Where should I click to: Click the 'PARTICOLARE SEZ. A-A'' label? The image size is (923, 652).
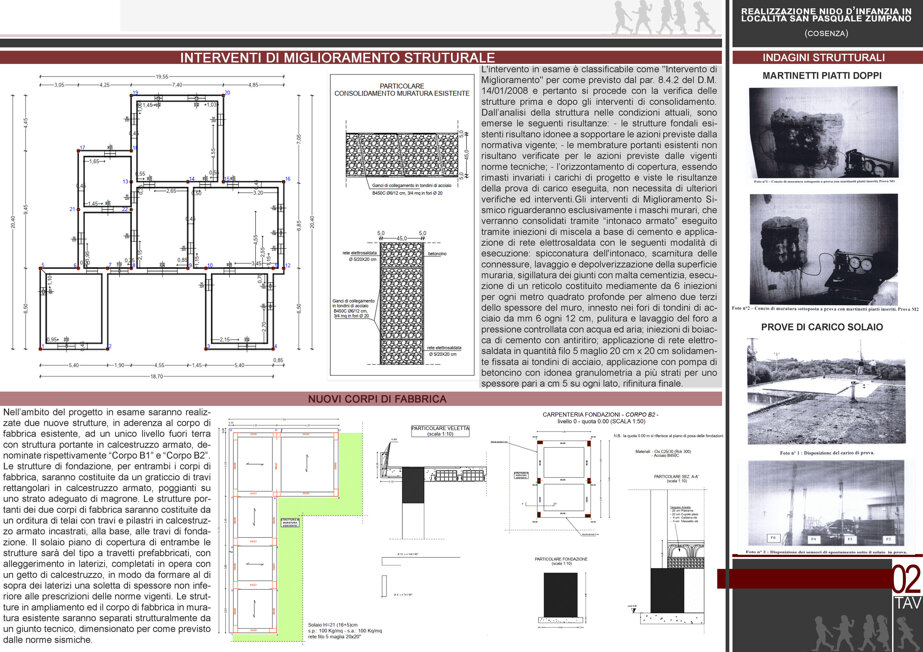pos(678,478)
